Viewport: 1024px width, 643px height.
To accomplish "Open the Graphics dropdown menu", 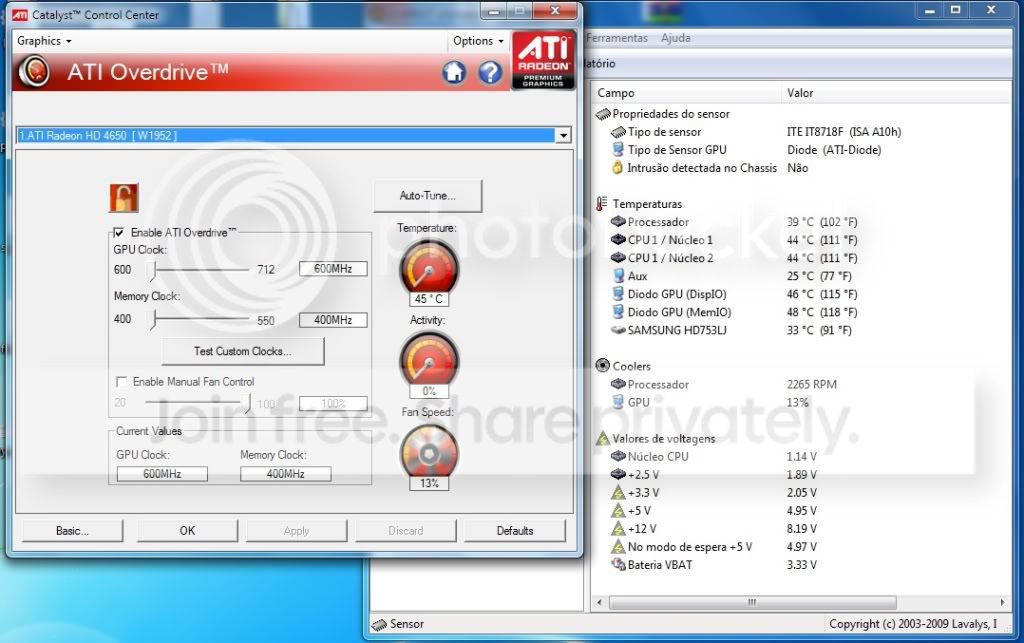I will point(44,41).
